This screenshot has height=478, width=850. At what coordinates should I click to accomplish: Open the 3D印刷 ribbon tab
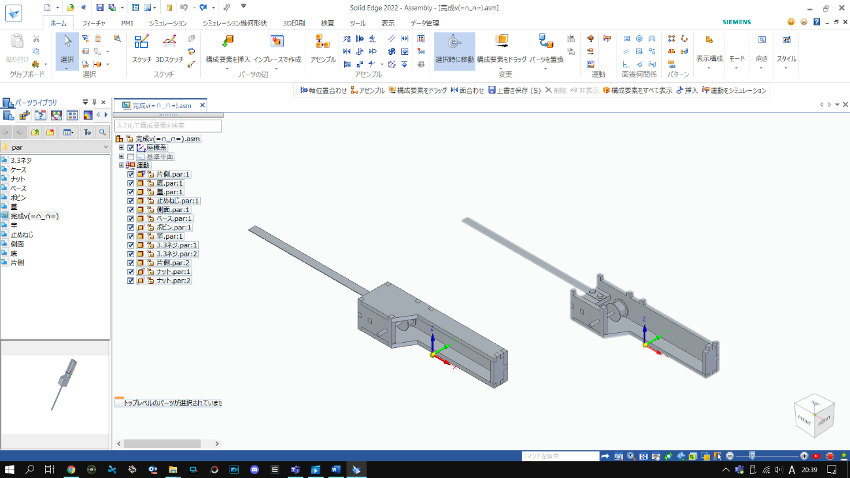click(295, 21)
